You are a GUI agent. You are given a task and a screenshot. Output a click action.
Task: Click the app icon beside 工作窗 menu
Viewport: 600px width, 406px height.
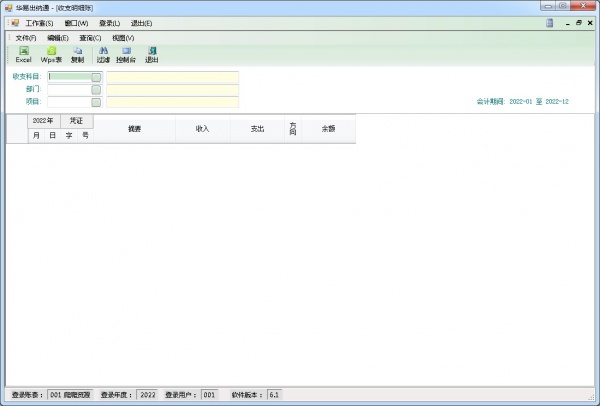coord(15,23)
